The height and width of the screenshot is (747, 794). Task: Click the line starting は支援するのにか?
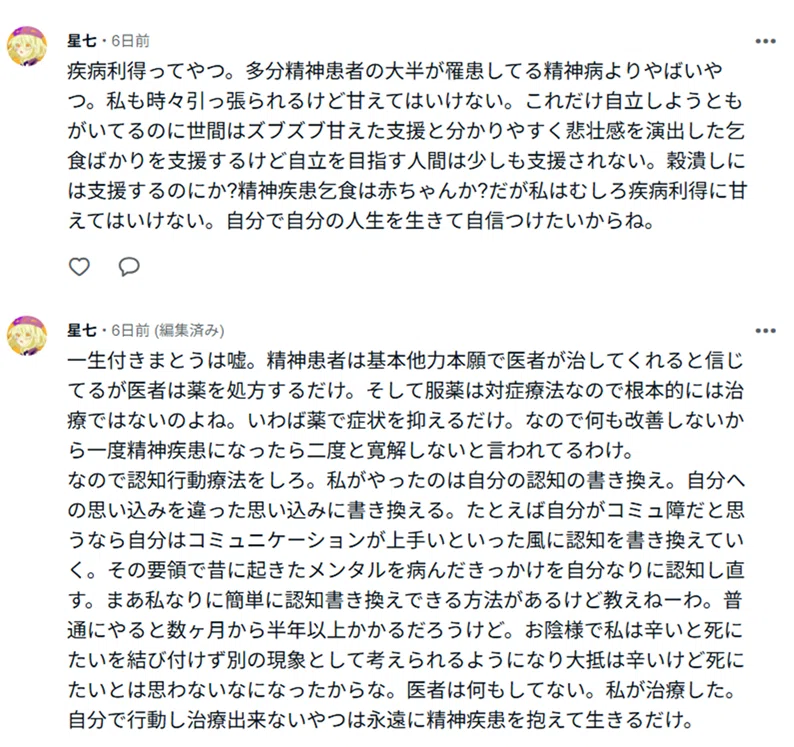[x=407, y=191]
